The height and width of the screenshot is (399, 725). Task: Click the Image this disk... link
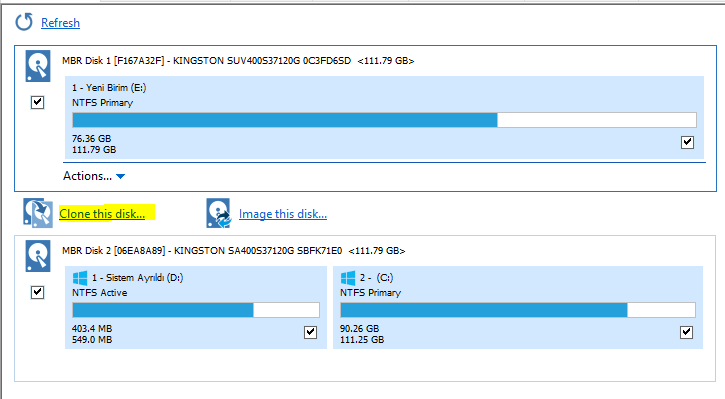click(283, 214)
